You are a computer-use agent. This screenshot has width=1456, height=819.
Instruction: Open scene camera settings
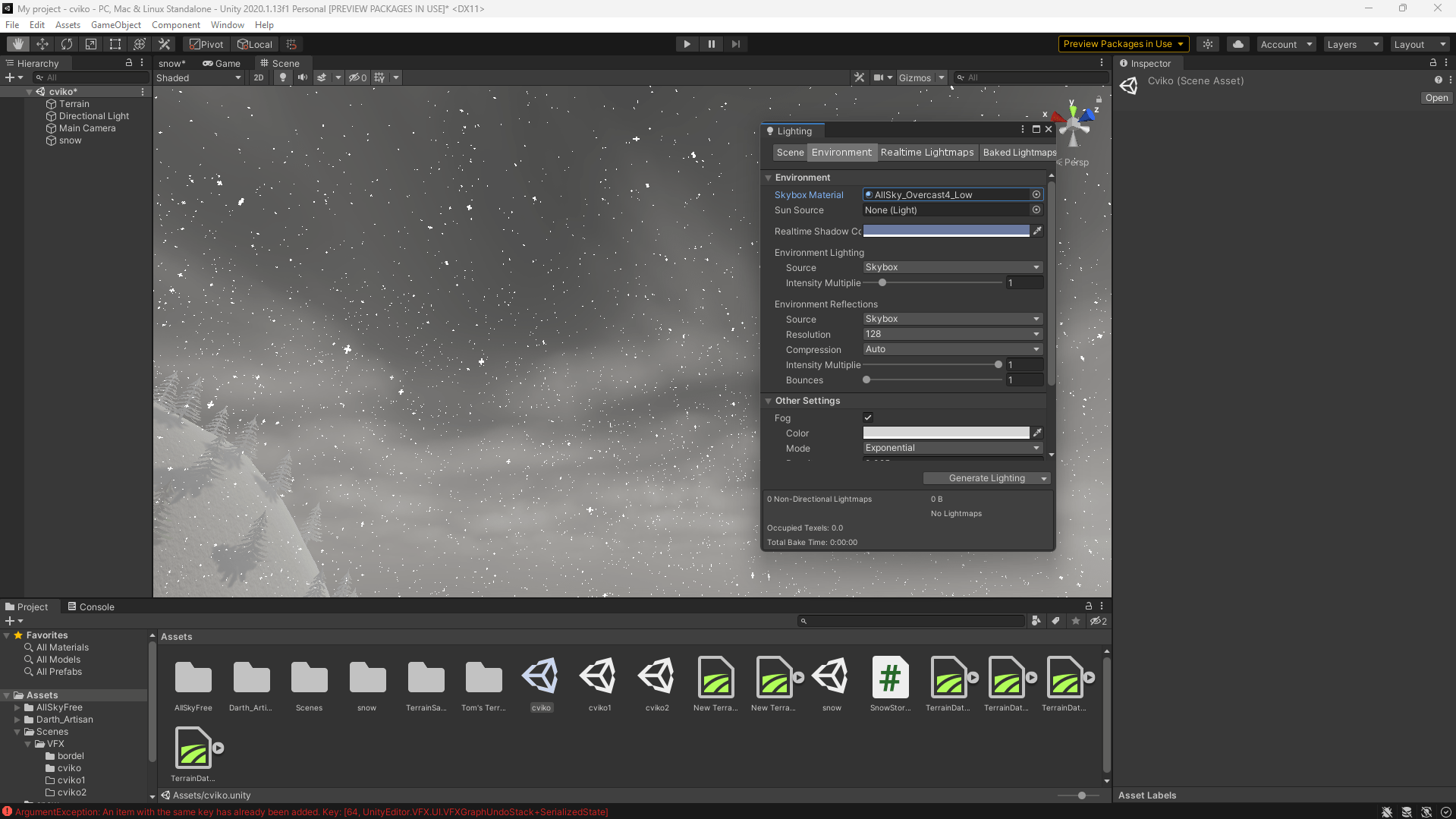878,77
